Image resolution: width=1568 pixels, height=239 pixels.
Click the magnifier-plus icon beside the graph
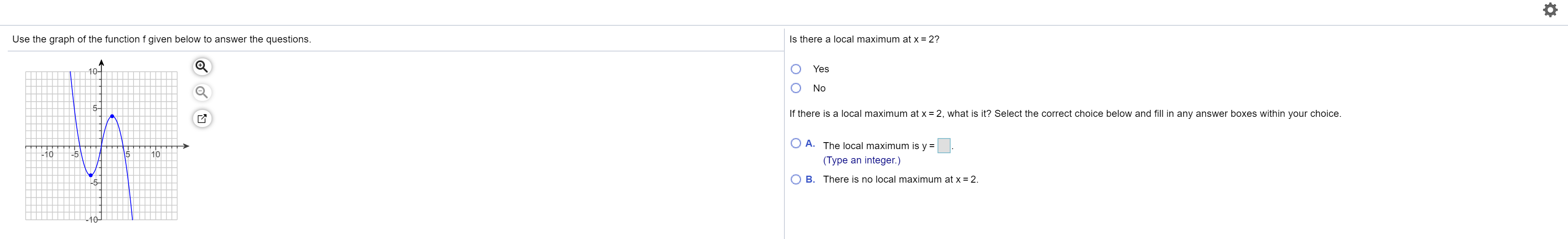[x=202, y=66]
